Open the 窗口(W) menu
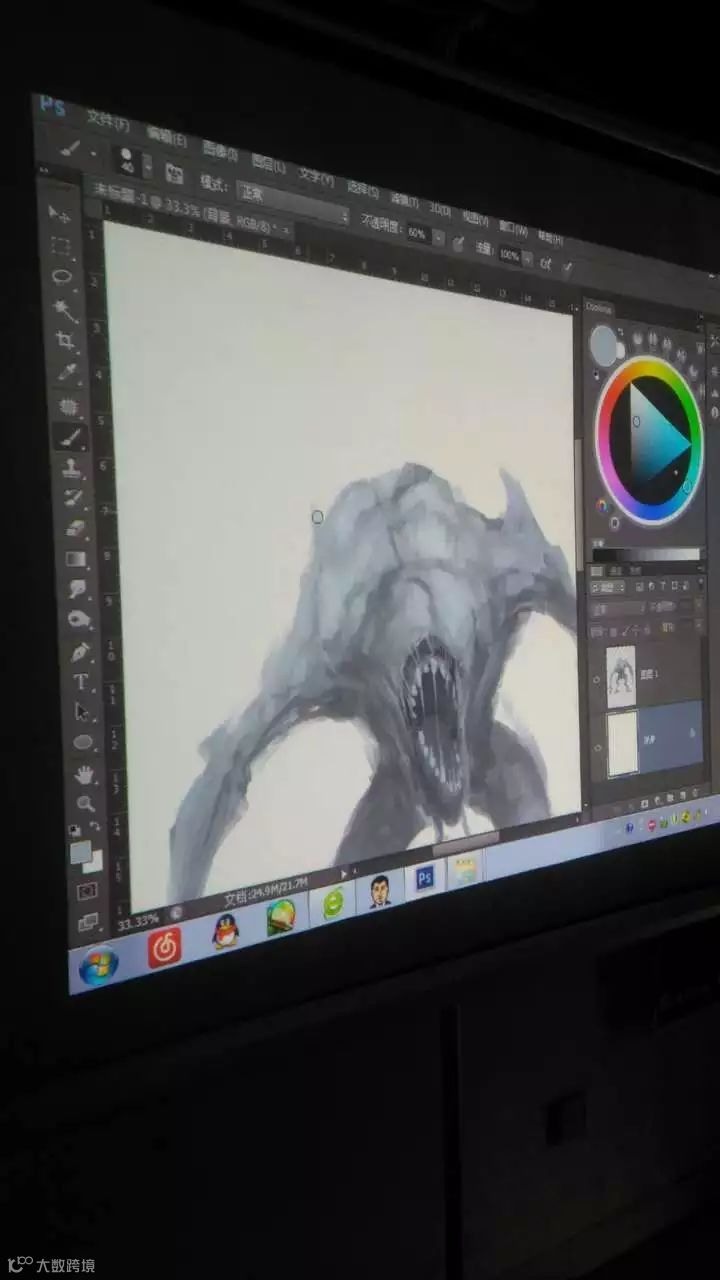Screen dimensions: 720x1280 (514, 229)
